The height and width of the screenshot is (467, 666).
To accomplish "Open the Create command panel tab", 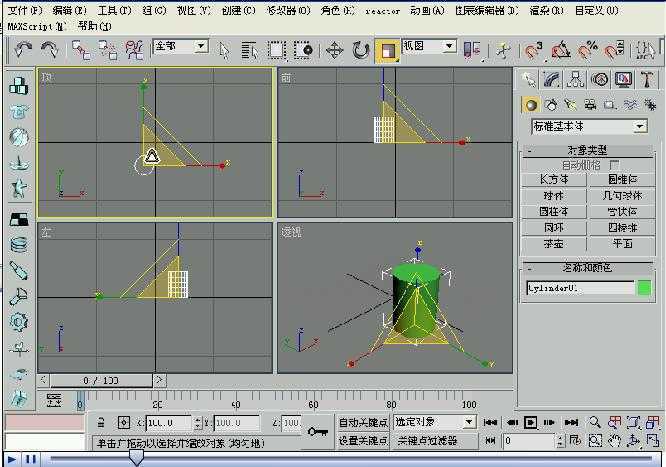I will (529, 79).
